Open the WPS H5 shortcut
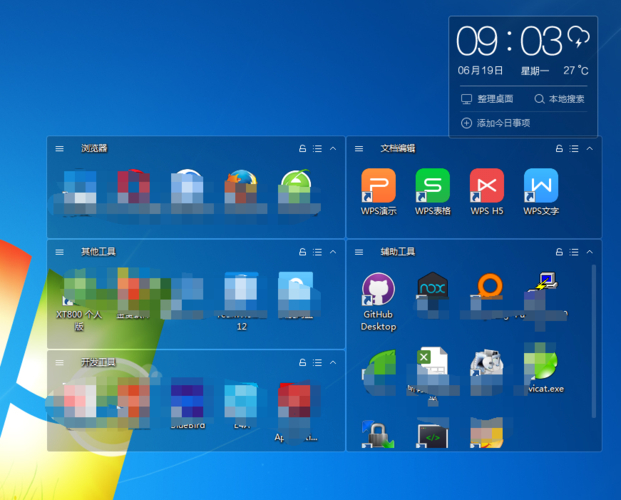 coord(487,185)
